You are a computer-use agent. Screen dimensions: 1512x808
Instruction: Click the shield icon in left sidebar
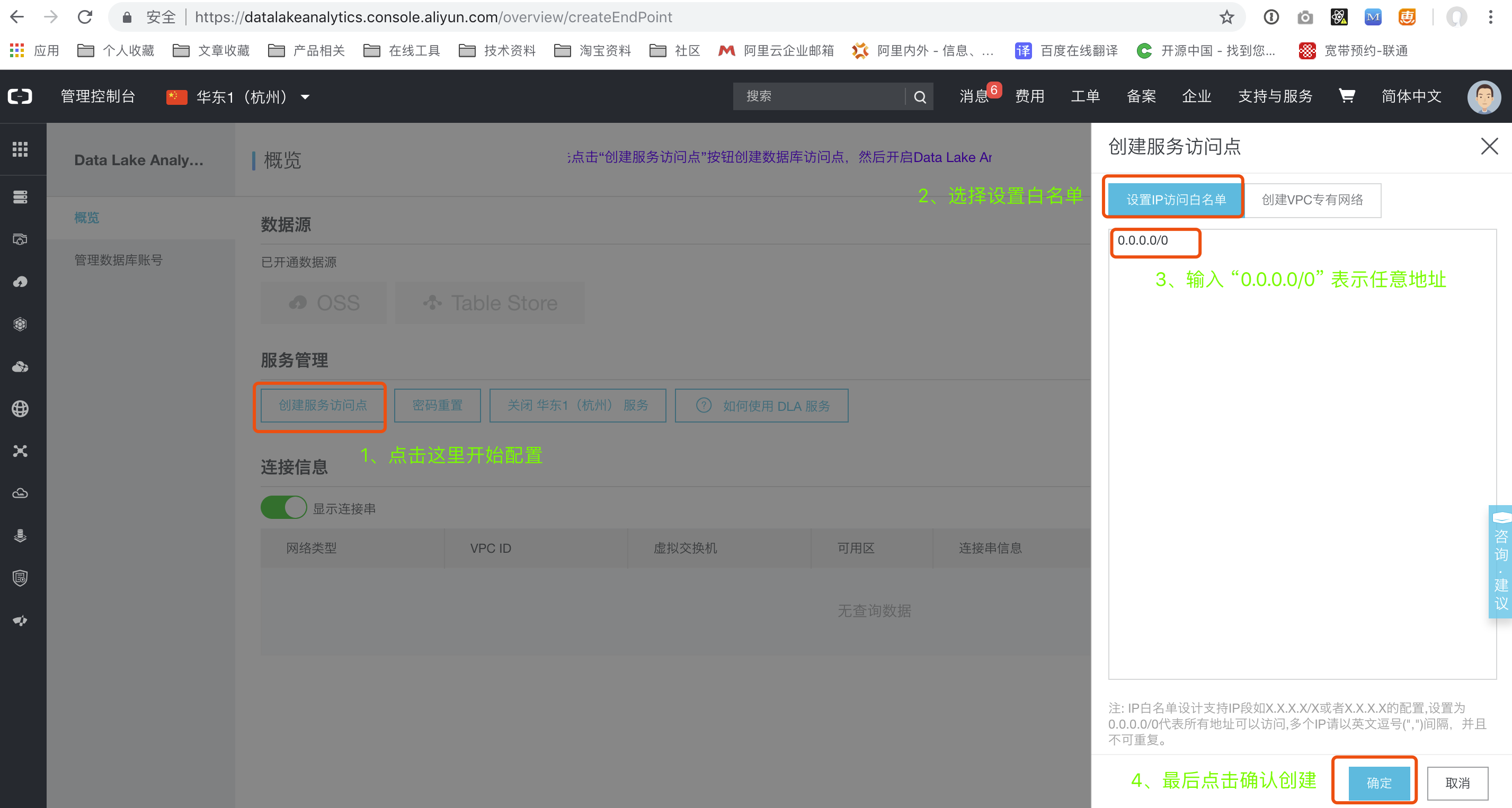click(x=20, y=578)
